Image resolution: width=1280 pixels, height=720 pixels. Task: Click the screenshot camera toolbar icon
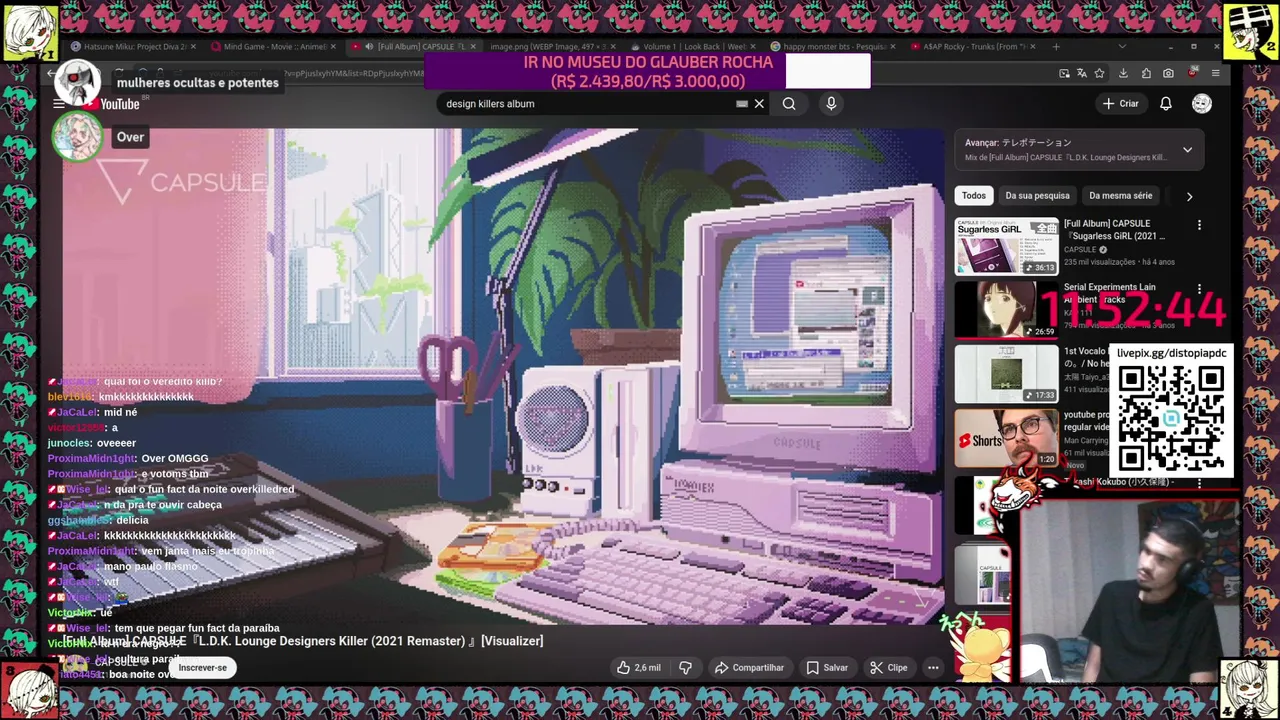1168,73
